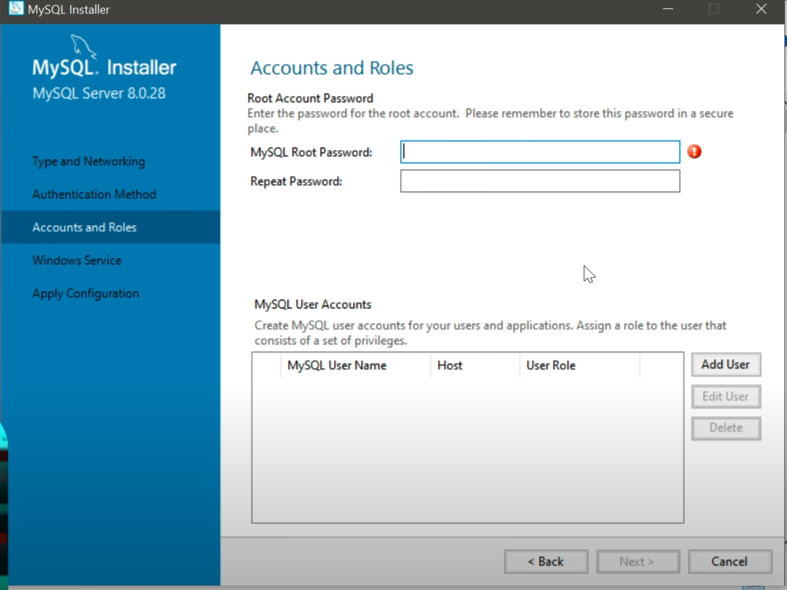The width and height of the screenshot is (787, 590).
Task: Minimize the MySQL Installer window
Action: [668, 9]
